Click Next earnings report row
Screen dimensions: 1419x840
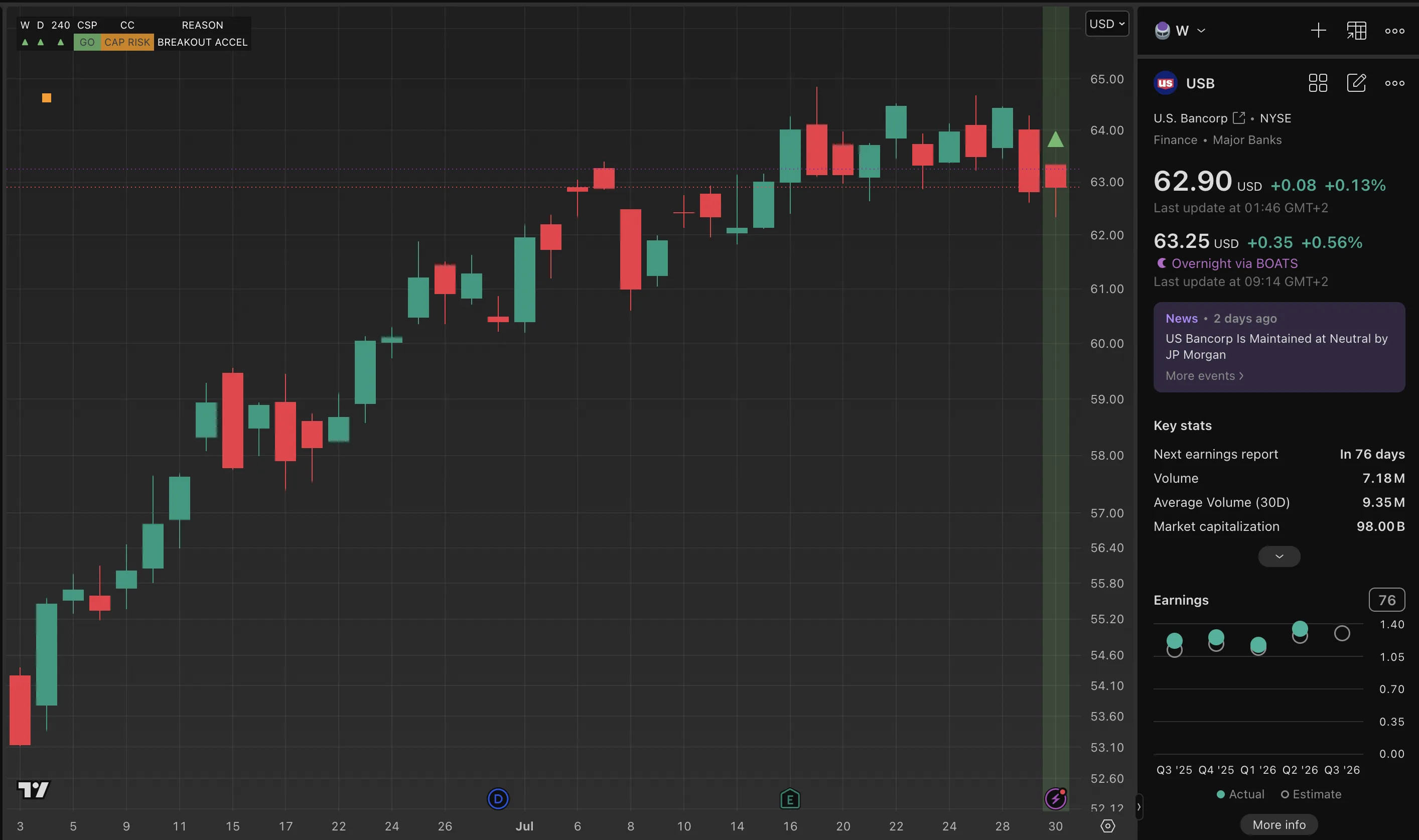coord(1279,454)
